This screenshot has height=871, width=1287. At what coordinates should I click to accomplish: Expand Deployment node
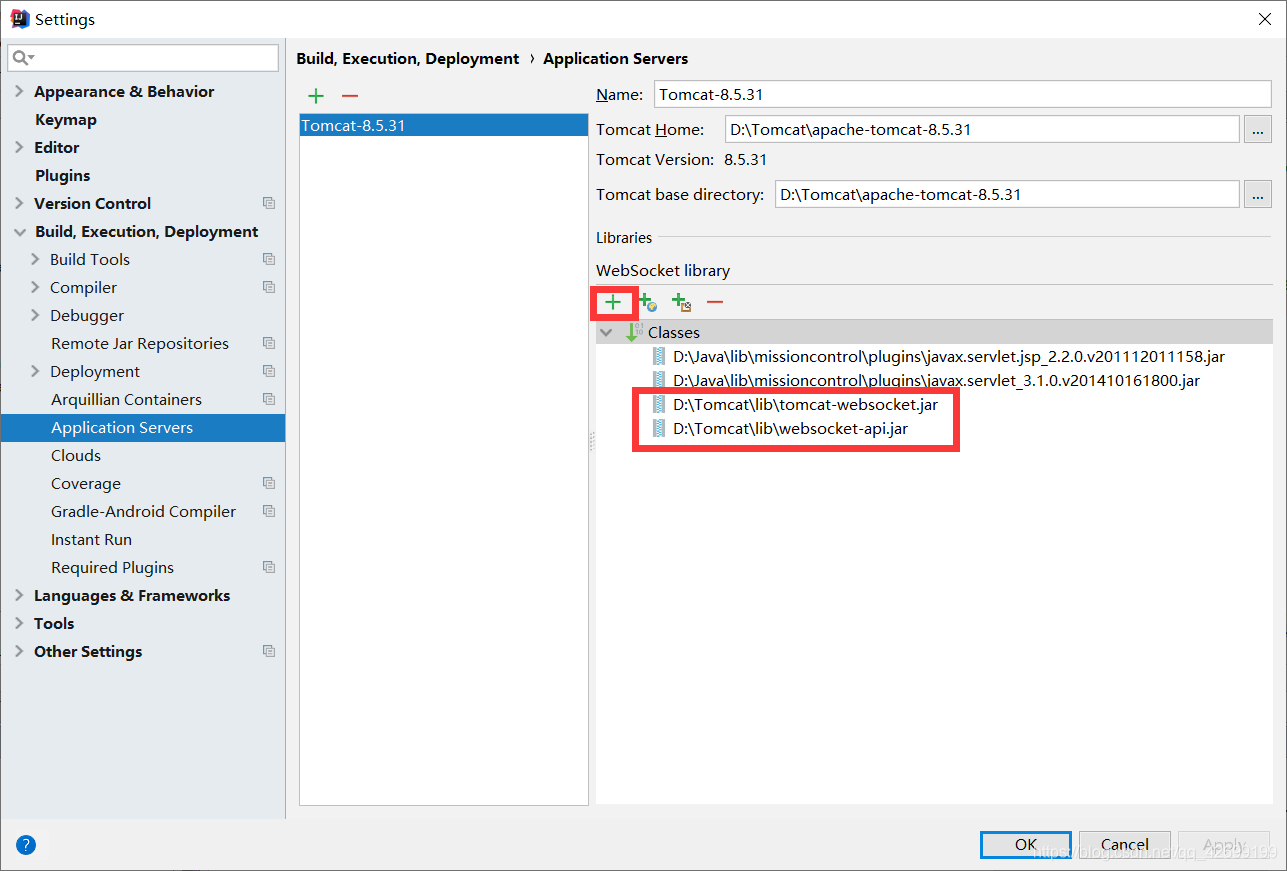click(x=36, y=371)
